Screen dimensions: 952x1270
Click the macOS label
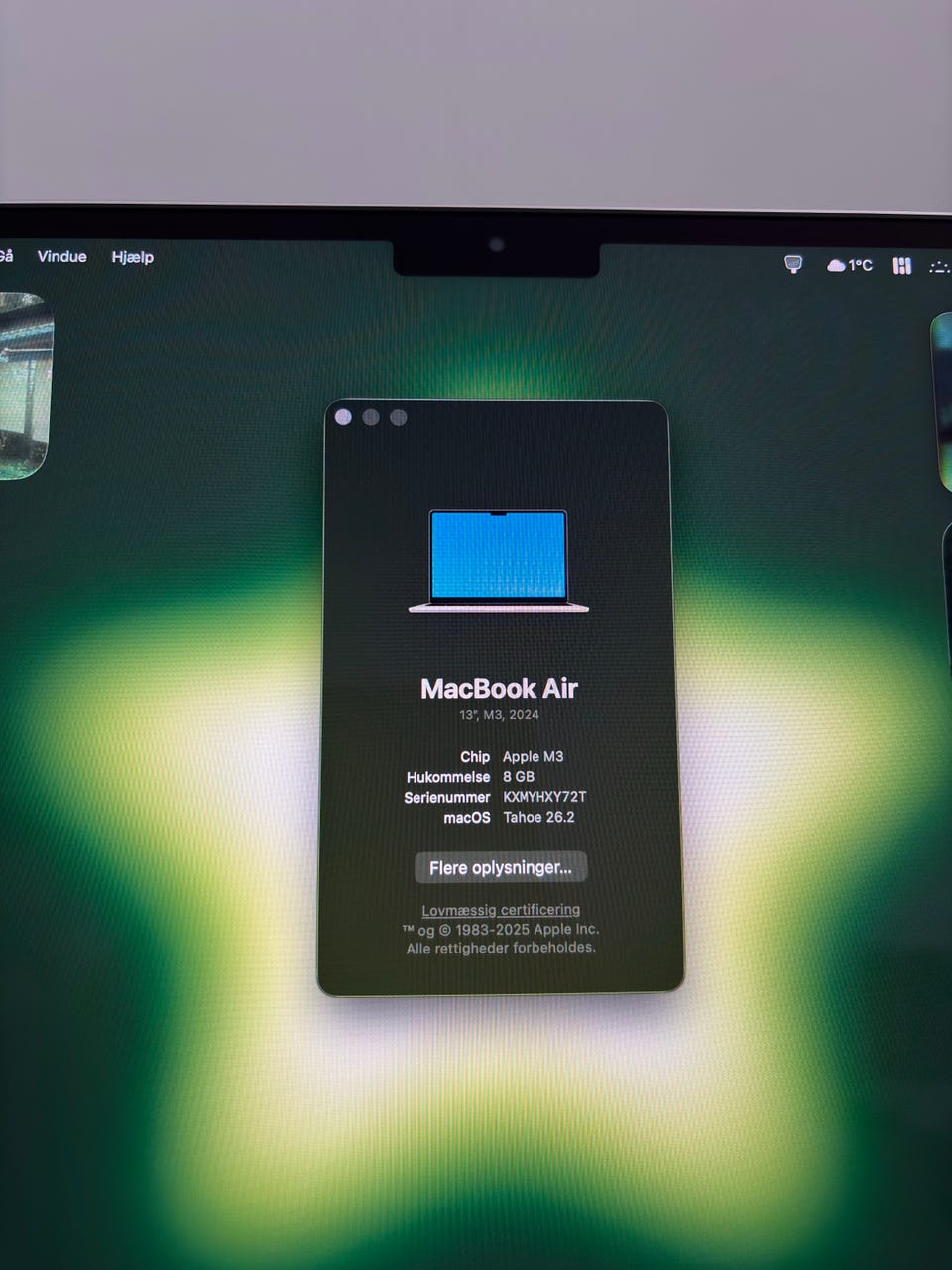coord(467,817)
